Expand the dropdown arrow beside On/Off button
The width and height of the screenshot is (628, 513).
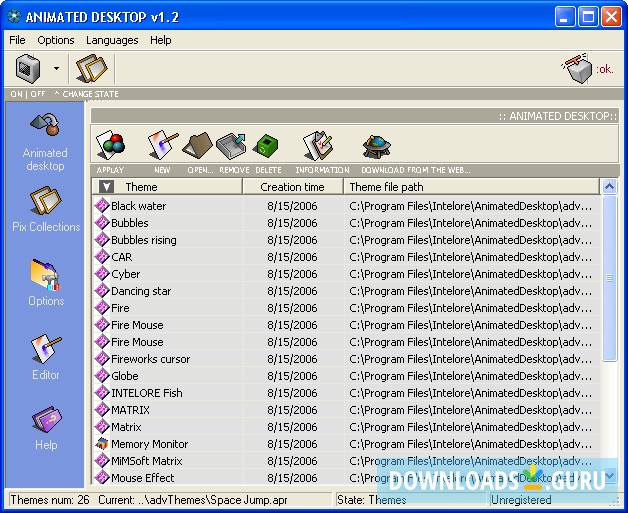[x=56, y=69]
